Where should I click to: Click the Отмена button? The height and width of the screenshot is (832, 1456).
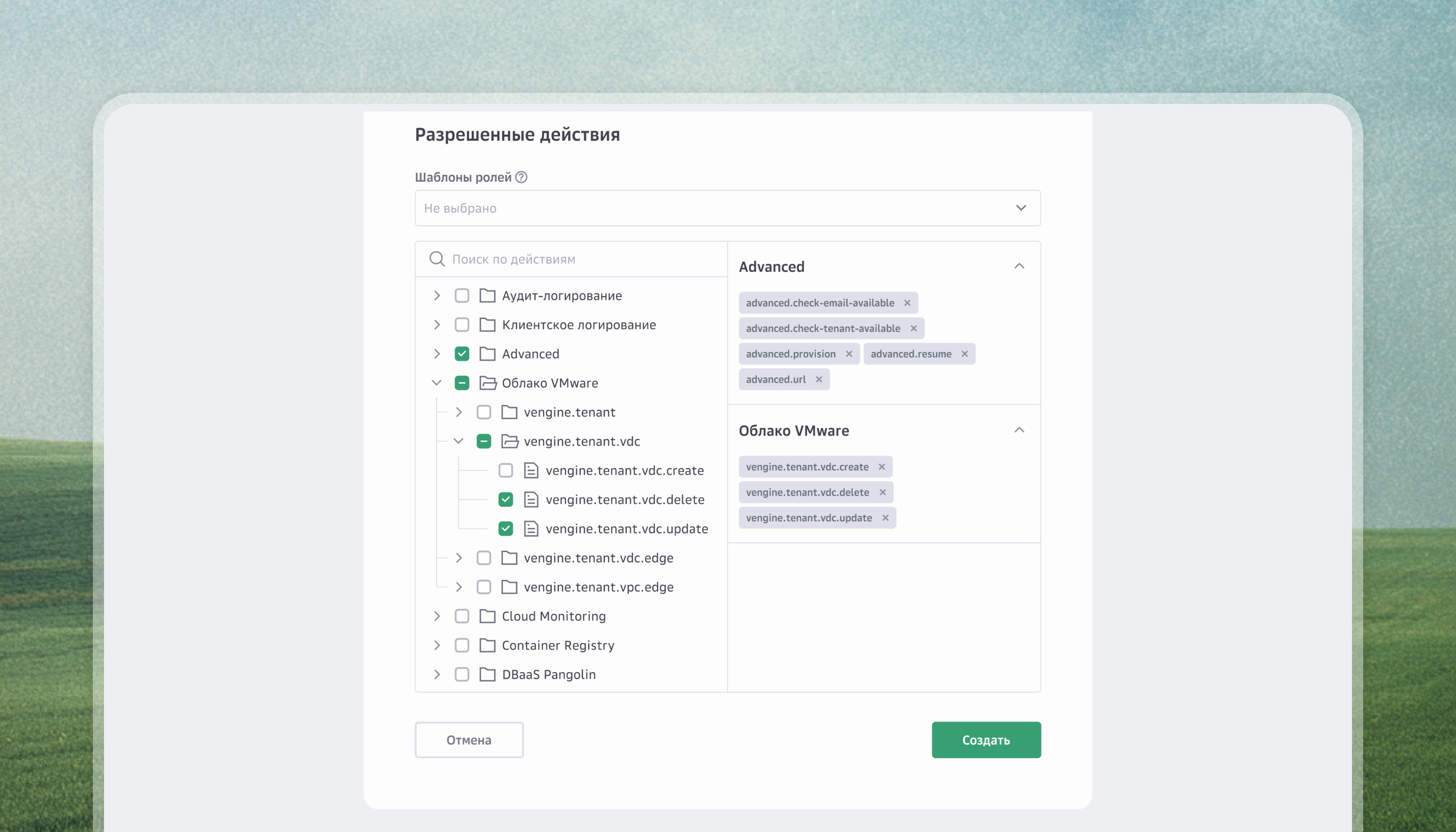[469, 740]
